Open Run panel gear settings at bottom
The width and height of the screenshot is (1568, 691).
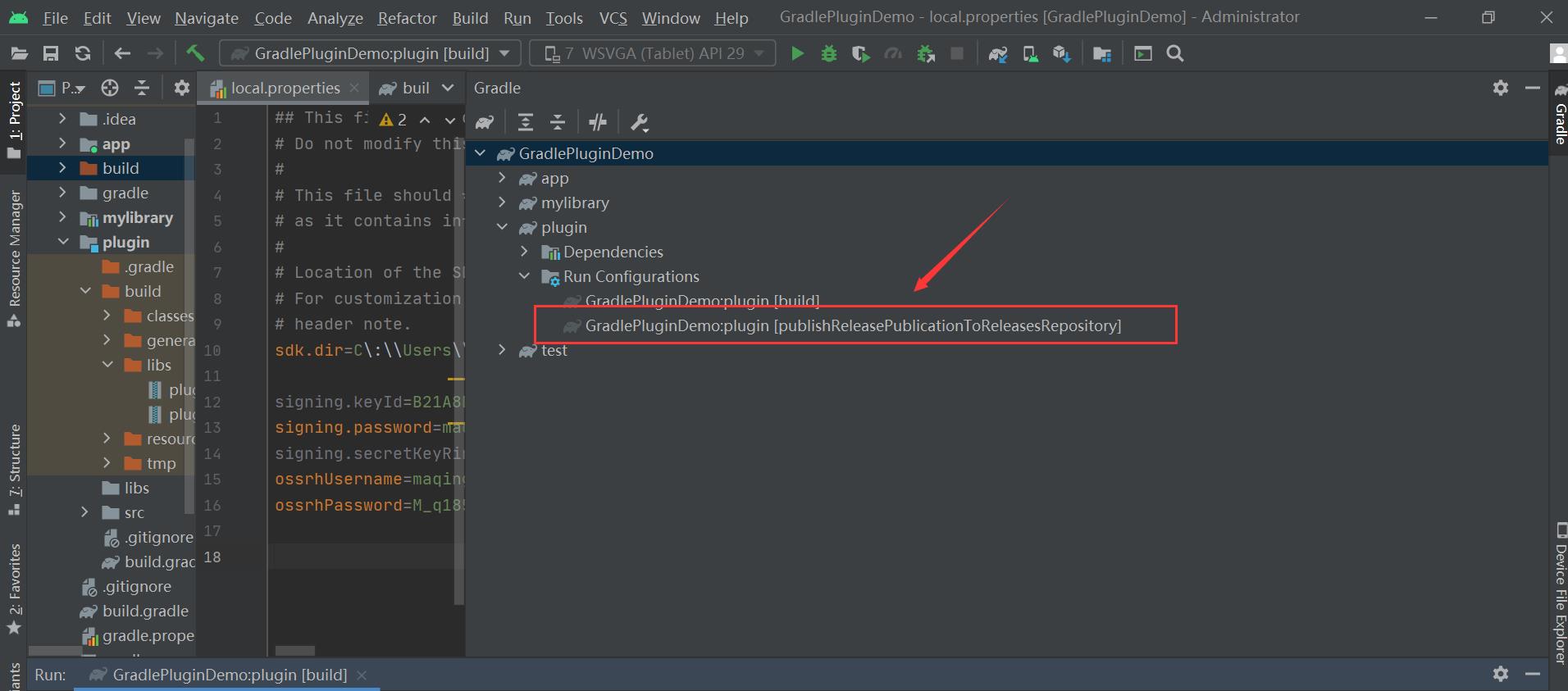pyautogui.click(x=1501, y=674)
